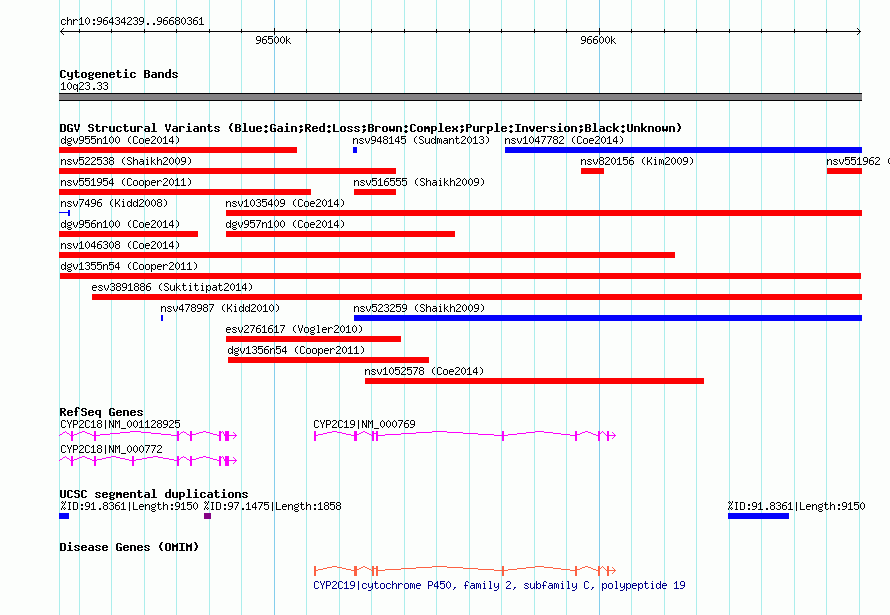The height and width of the screenshot is (615, 890).
Task: Select the red dgv956n100 bar
Action: pos(128,234)
